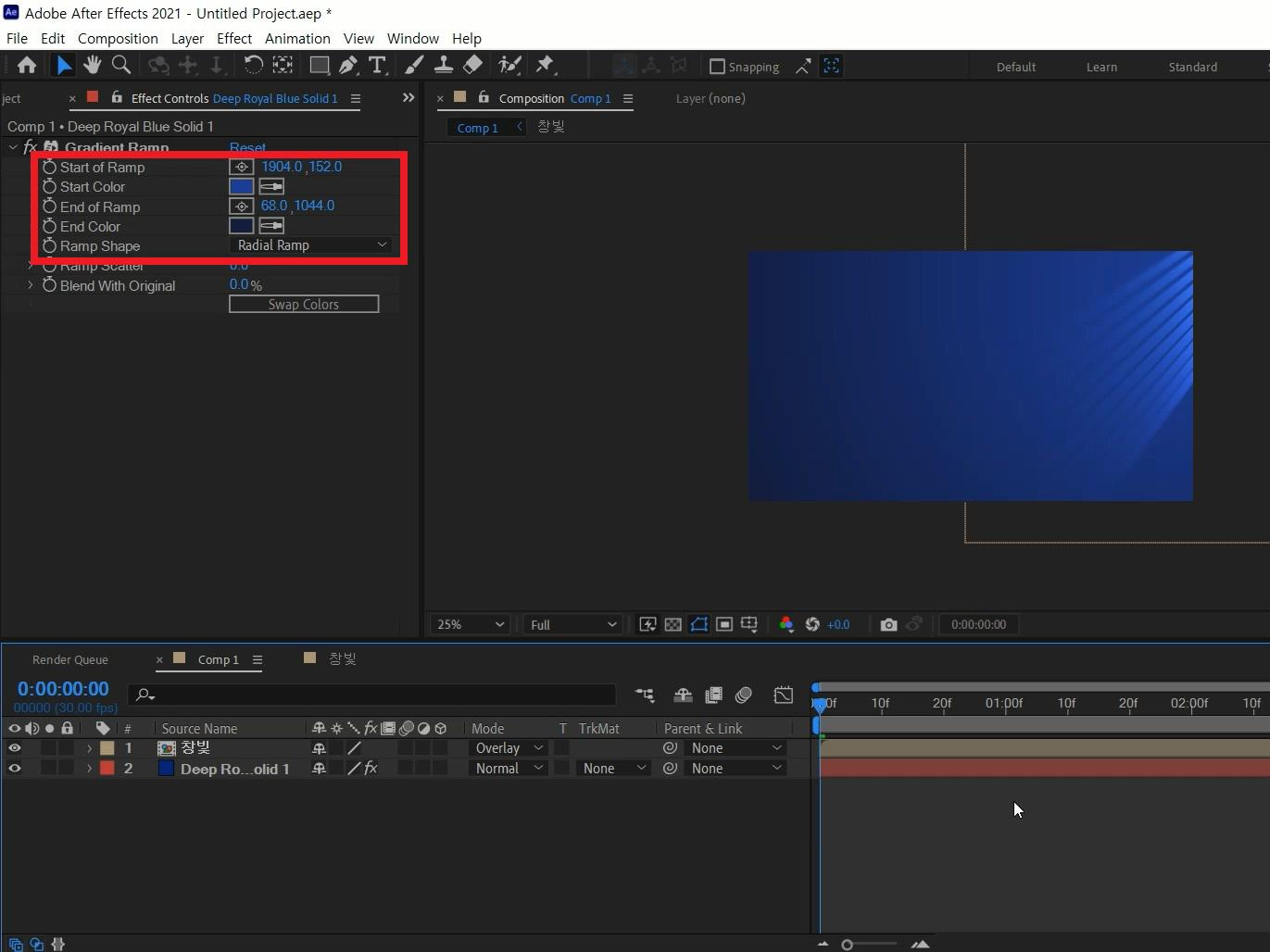Toggle Transparency Grid in the viewer
This screenshot has width=1270, height=952.
point(673,624)
